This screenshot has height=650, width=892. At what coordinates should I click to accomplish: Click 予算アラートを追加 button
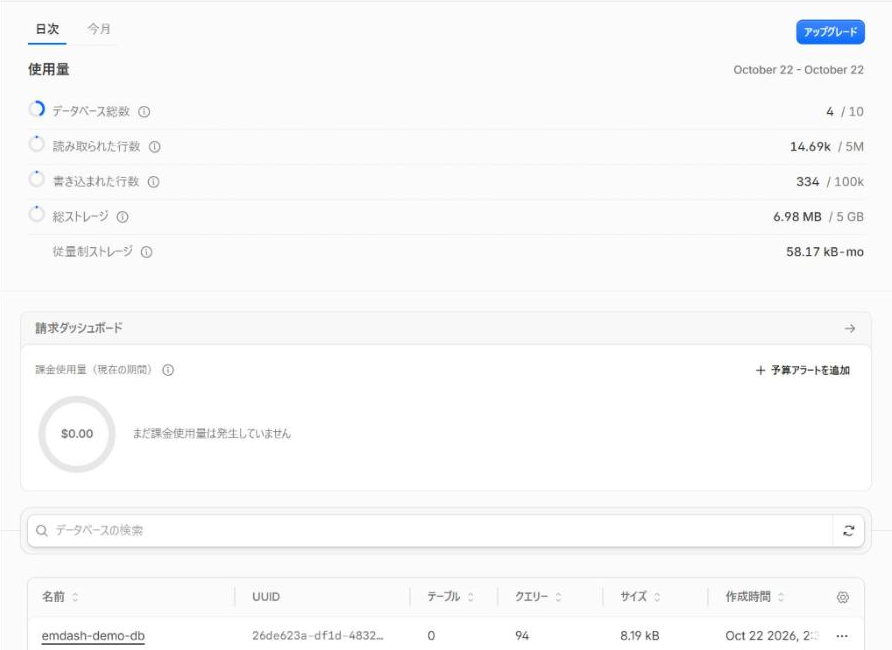[803, 370]
